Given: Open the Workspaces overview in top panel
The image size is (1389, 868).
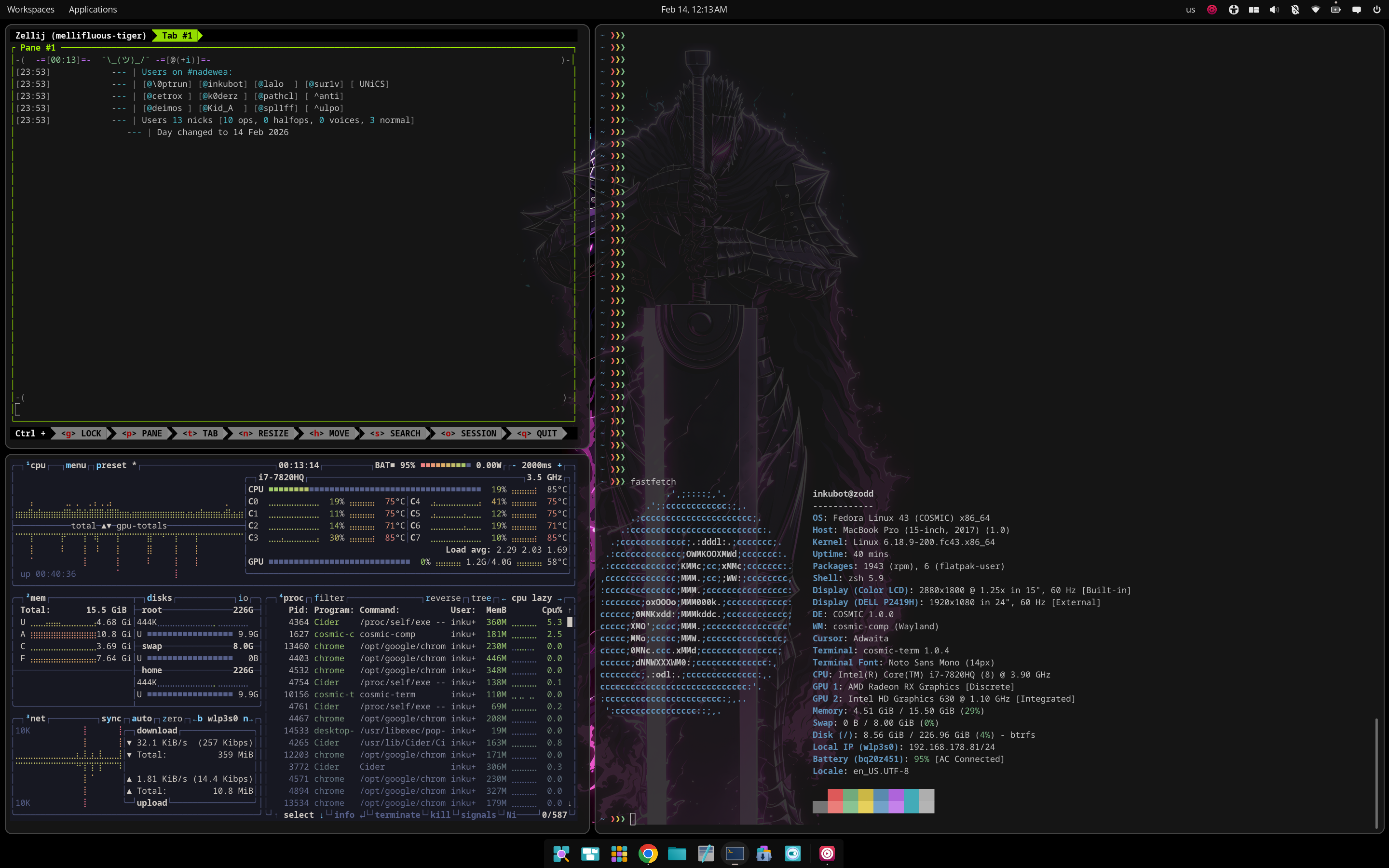Looking at the screenshot, I should click(x=30, y=9).
